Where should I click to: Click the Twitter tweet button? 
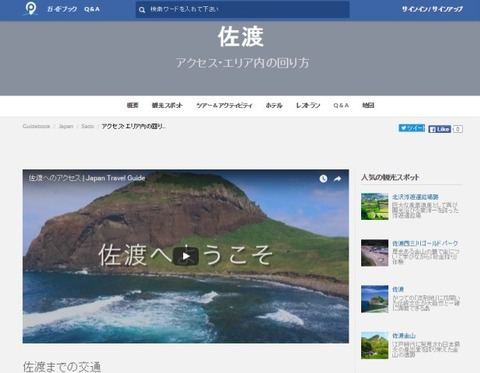[x=412, y=128]
